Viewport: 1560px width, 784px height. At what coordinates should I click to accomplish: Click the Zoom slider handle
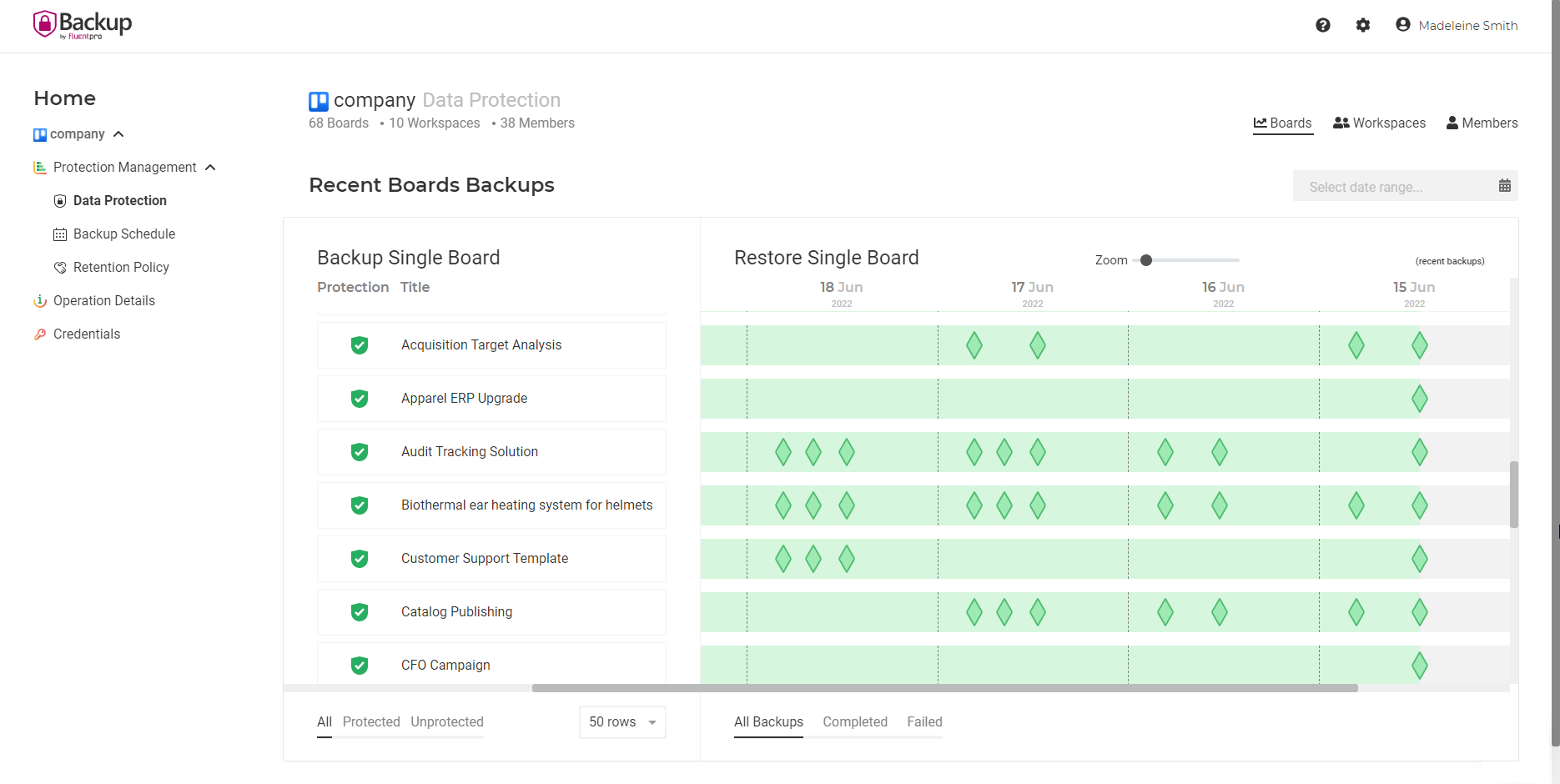[1146, 260]
